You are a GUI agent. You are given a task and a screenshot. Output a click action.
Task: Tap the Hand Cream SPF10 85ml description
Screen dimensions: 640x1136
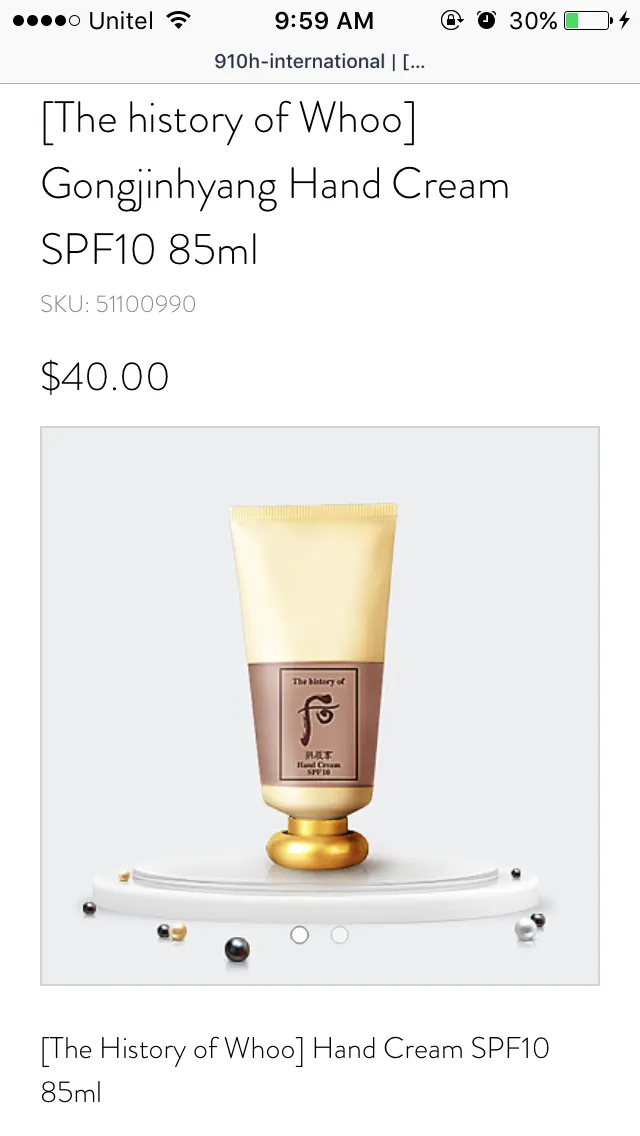[295, 1069]
